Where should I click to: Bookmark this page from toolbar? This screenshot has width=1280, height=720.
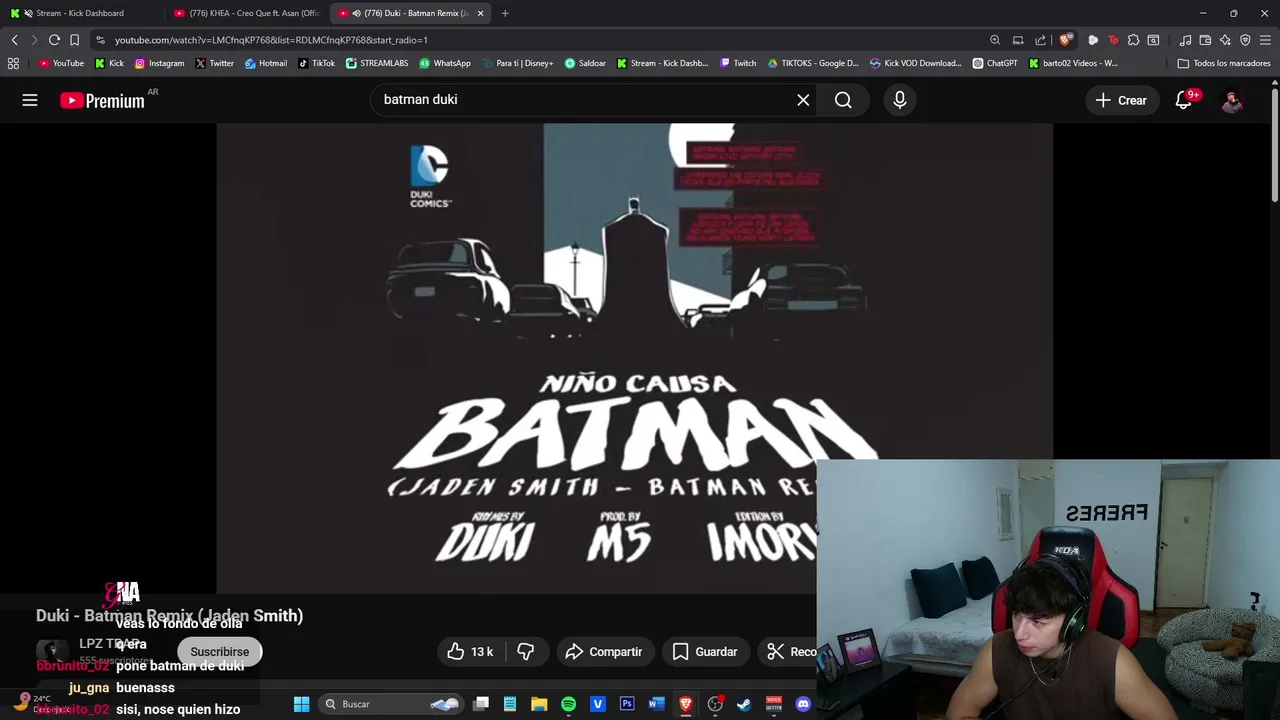click(74, 40)
